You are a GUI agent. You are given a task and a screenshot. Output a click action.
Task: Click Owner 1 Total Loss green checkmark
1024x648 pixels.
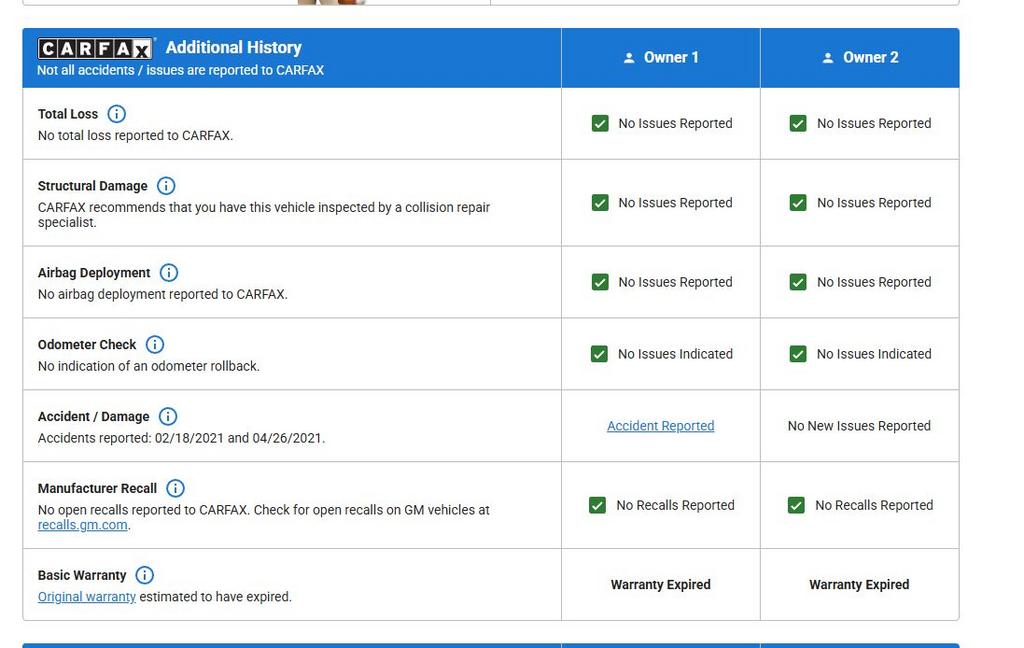pos(600,123)
